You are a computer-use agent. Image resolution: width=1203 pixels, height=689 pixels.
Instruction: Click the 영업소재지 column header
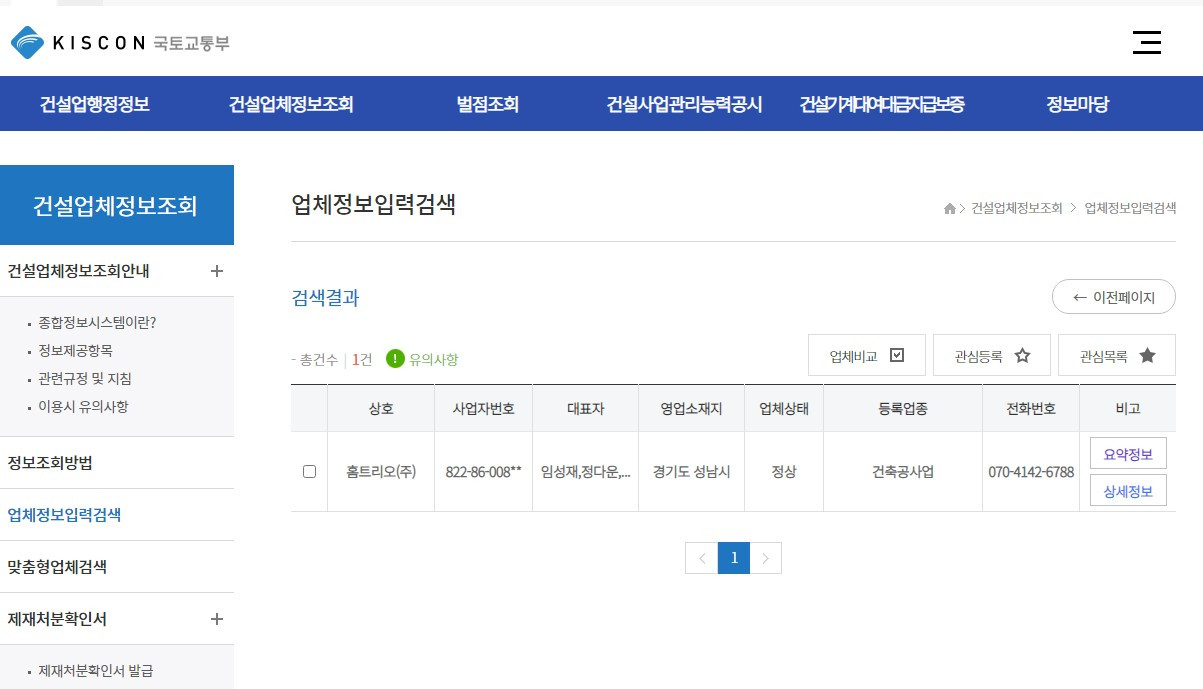691,409
